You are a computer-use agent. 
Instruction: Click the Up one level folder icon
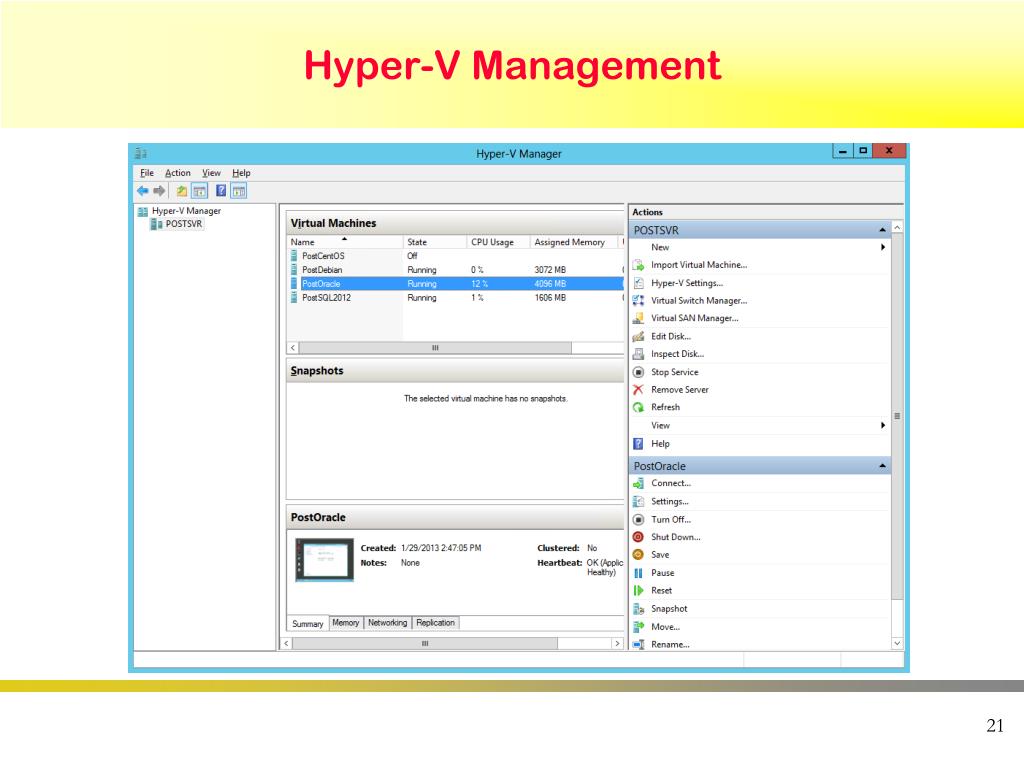(x=182, y=191)
